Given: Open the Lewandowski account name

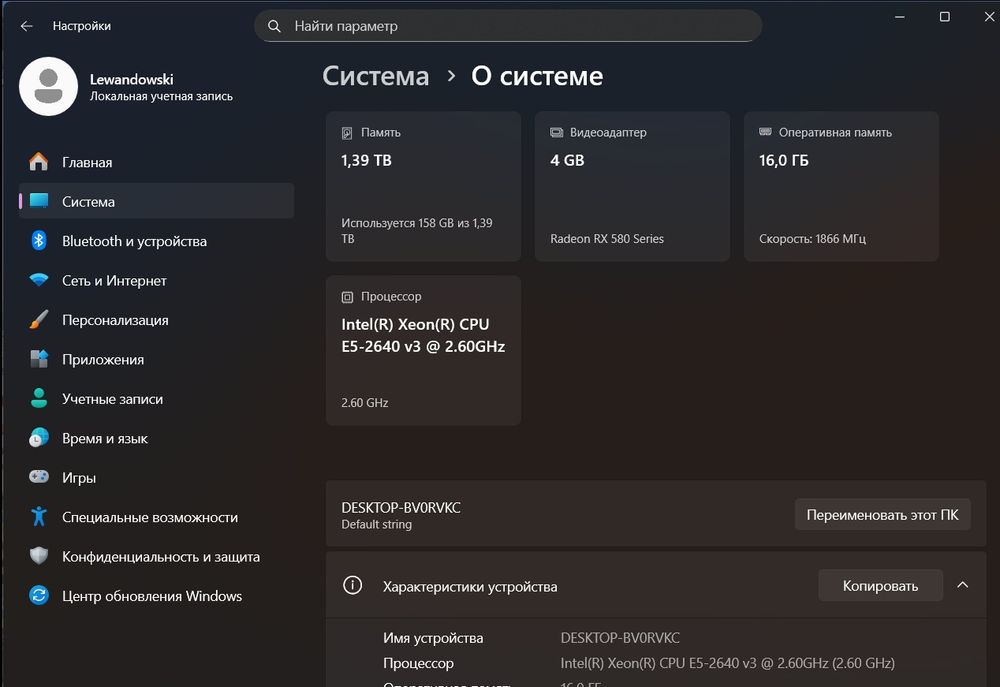Looking at the screenshot, I should (131, 79).
